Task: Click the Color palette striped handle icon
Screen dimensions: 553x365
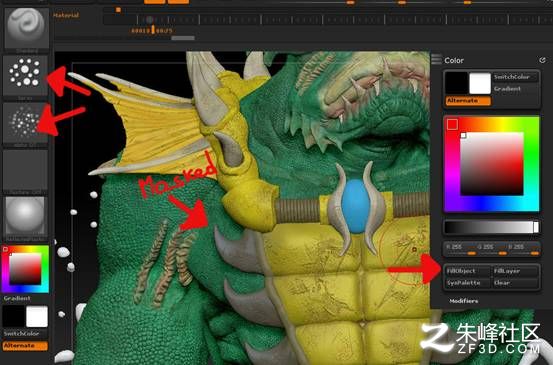Action: pyautogui.click(x=436, y=59)
